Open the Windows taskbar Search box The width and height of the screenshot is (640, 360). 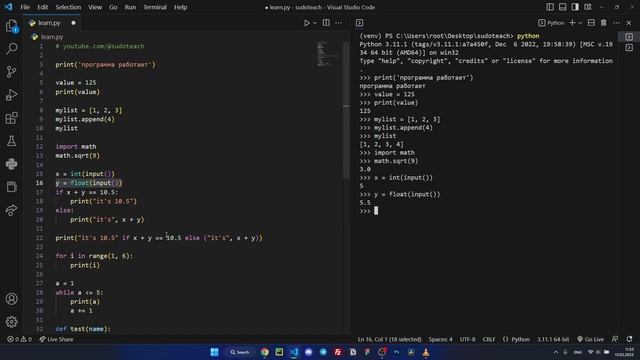(240, 352)
